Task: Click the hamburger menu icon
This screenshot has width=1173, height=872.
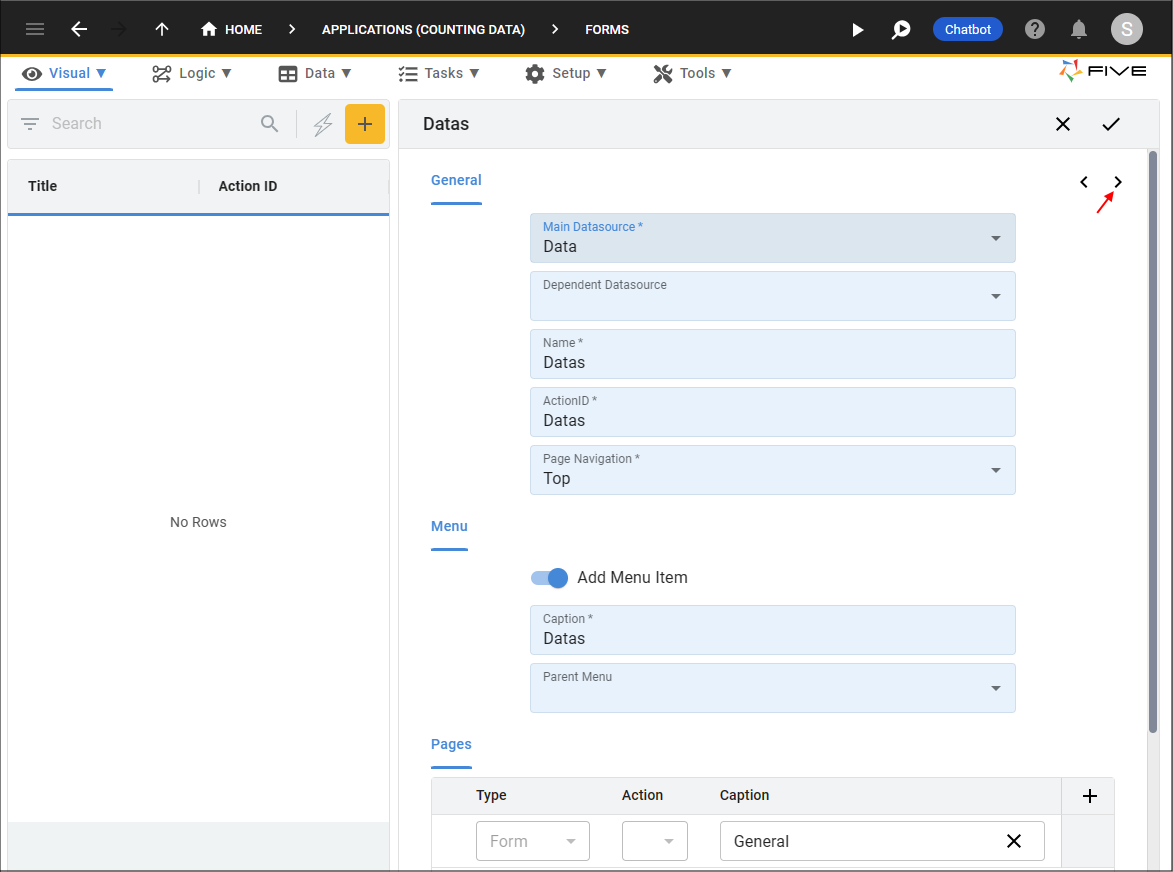Action: [35, 29]
